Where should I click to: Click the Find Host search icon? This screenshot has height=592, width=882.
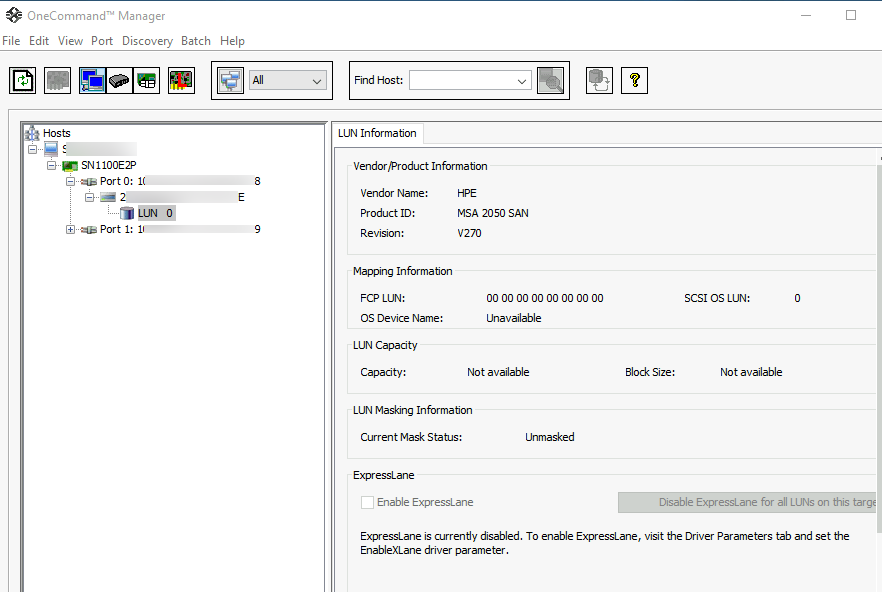coord(551,80)
